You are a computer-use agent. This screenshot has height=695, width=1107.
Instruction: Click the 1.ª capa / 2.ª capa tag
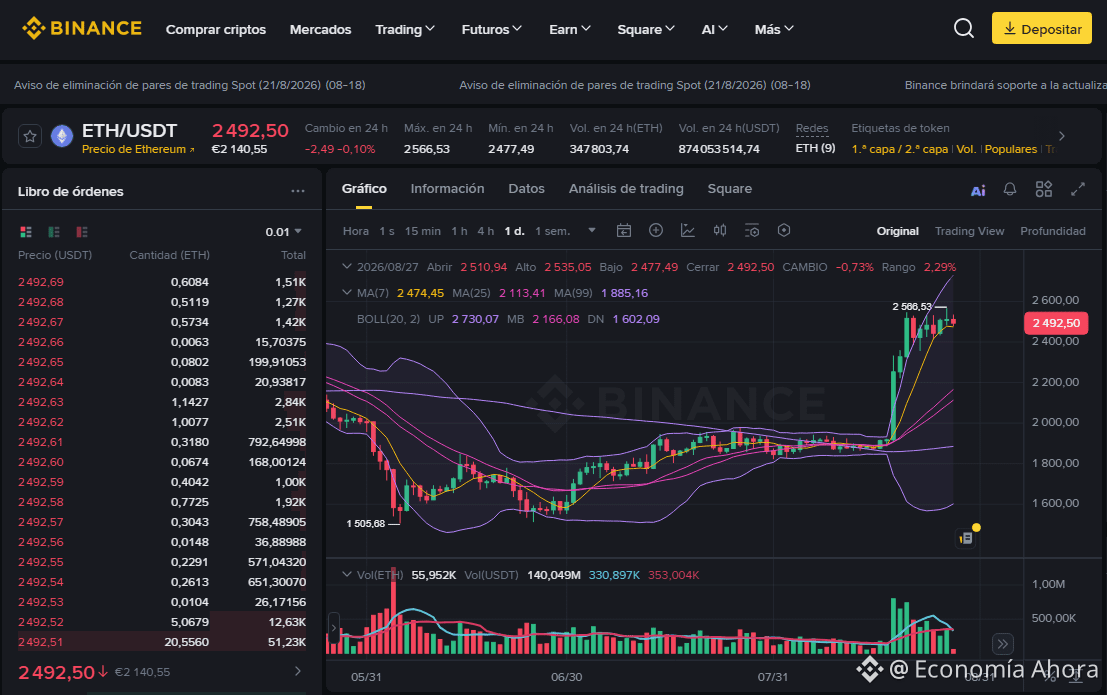(x=899, y=149)
